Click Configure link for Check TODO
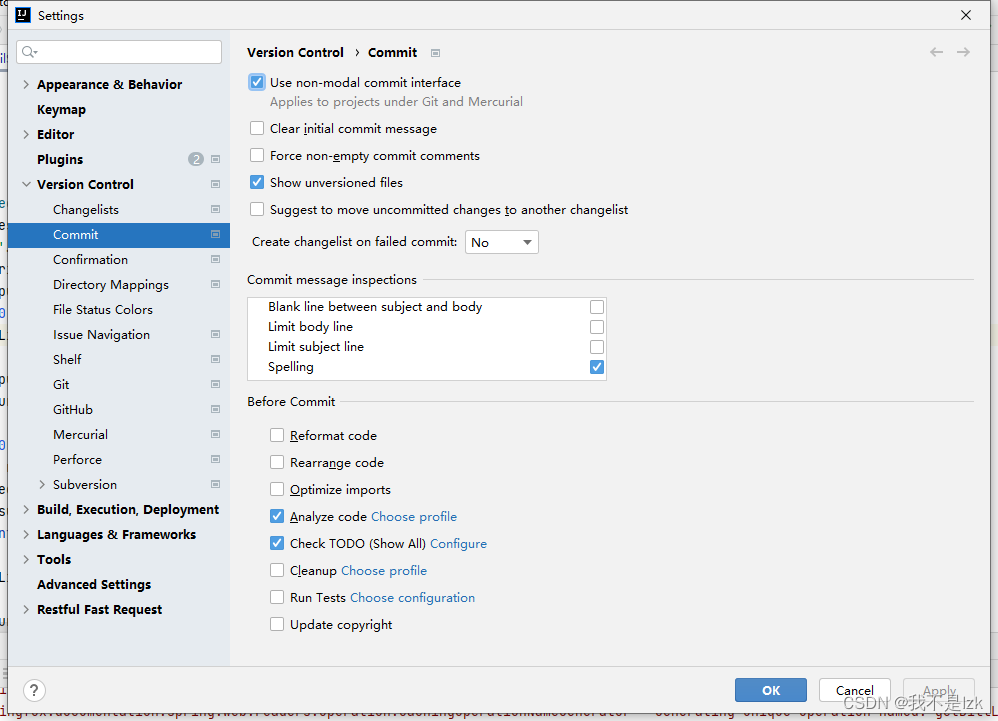Screen dimensions: 998x721 (x=458, y=544)
